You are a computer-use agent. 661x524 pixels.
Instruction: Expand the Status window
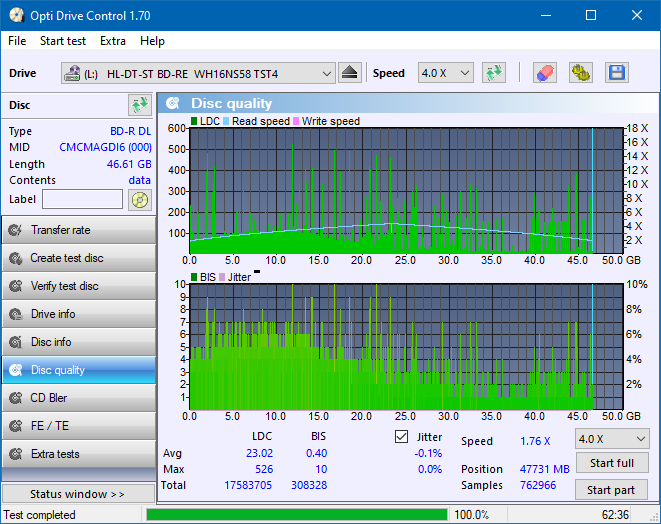point(78,494)
